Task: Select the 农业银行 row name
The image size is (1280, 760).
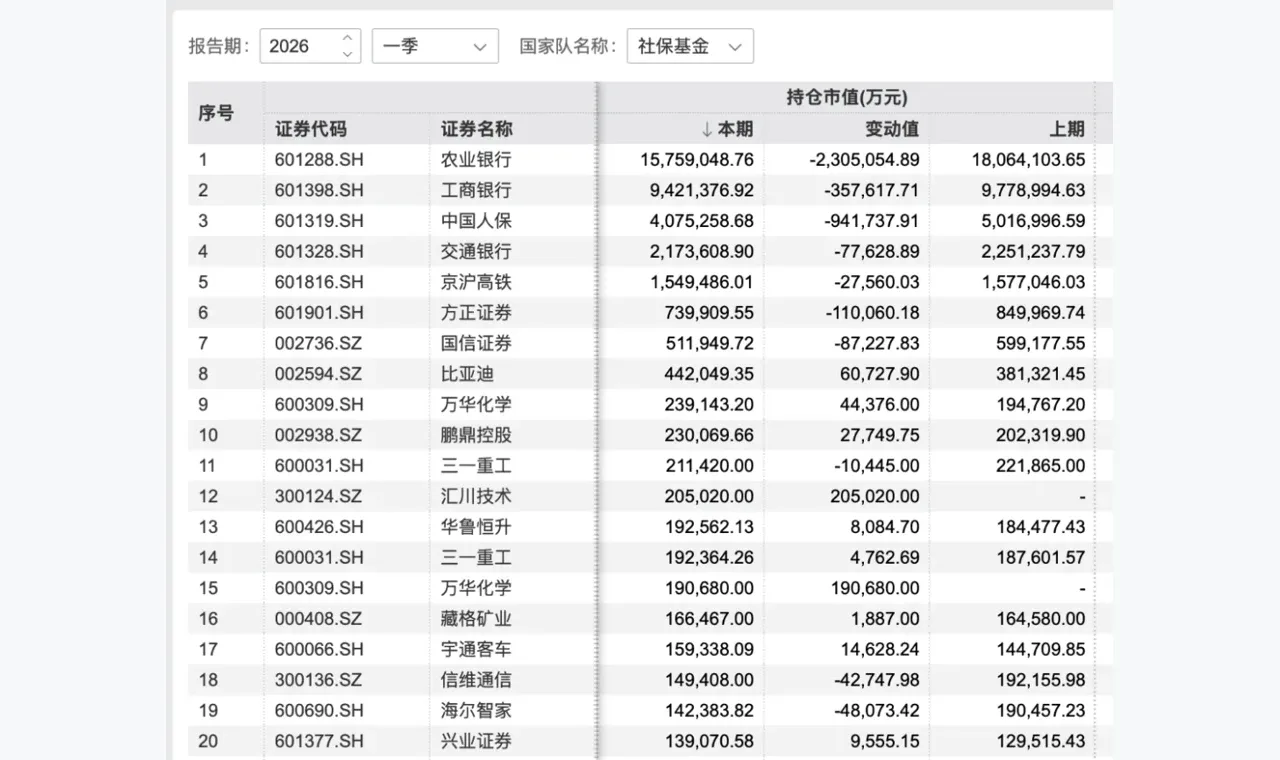Action: (476, 159)
